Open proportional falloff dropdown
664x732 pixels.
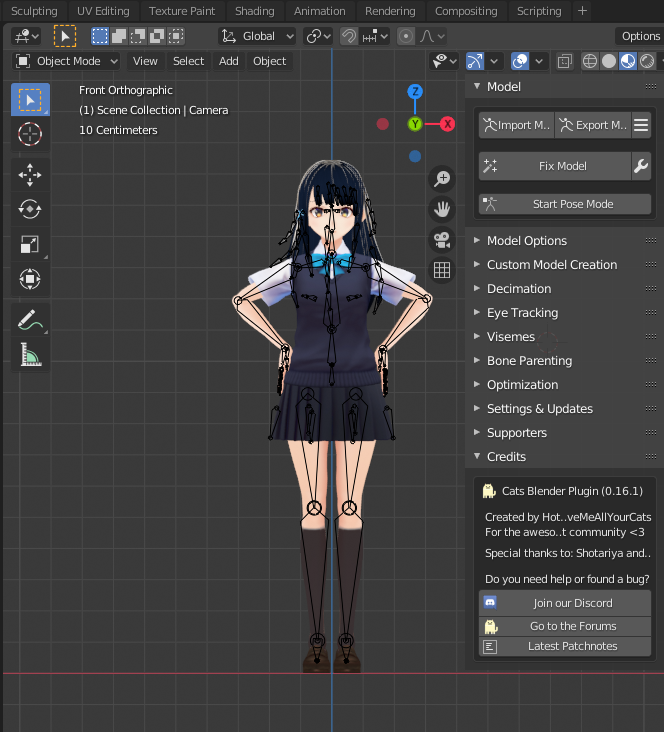click(x=432, y=36)
